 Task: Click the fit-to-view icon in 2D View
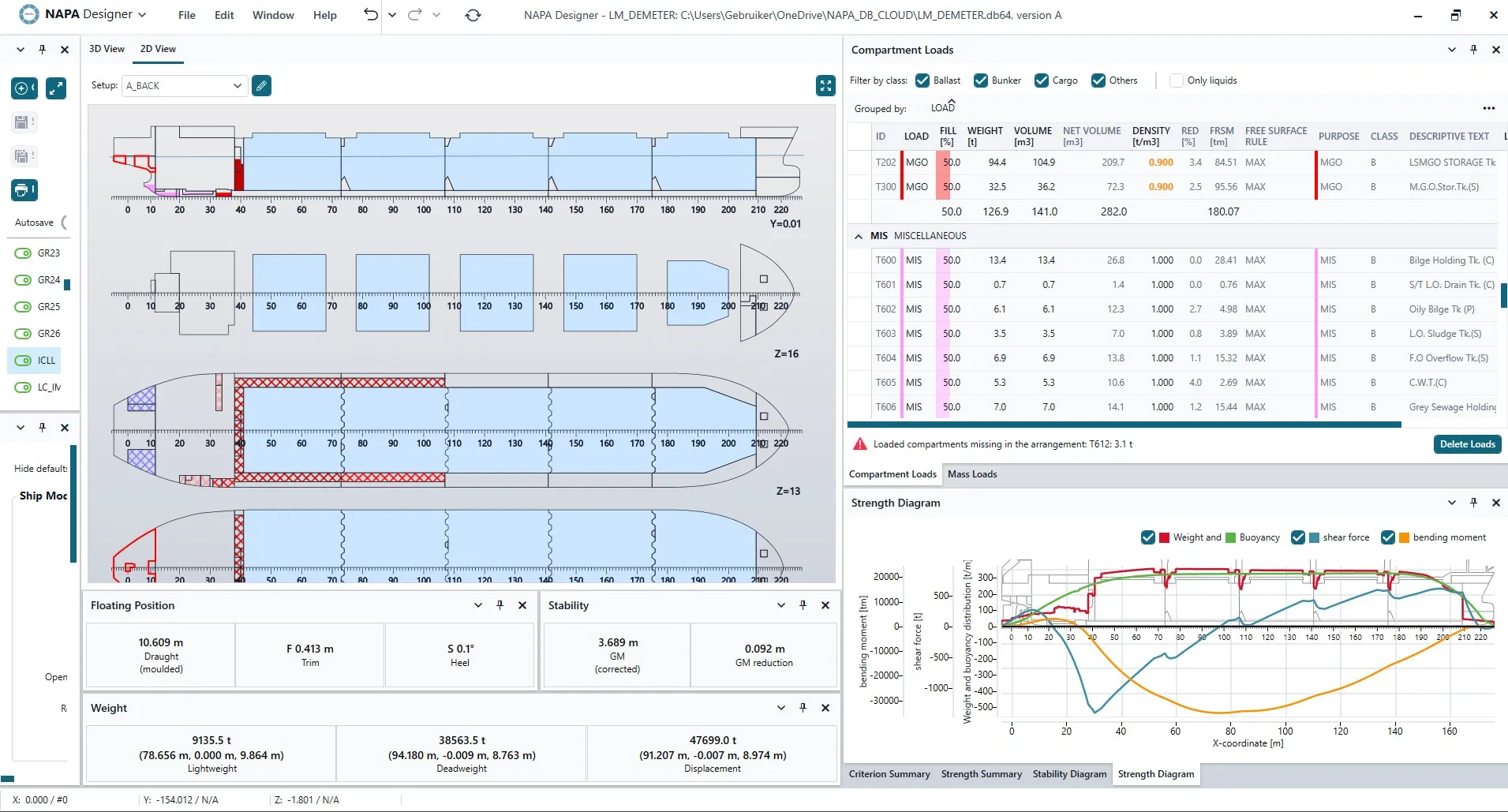pyautogui.click(x=825, y=85)
